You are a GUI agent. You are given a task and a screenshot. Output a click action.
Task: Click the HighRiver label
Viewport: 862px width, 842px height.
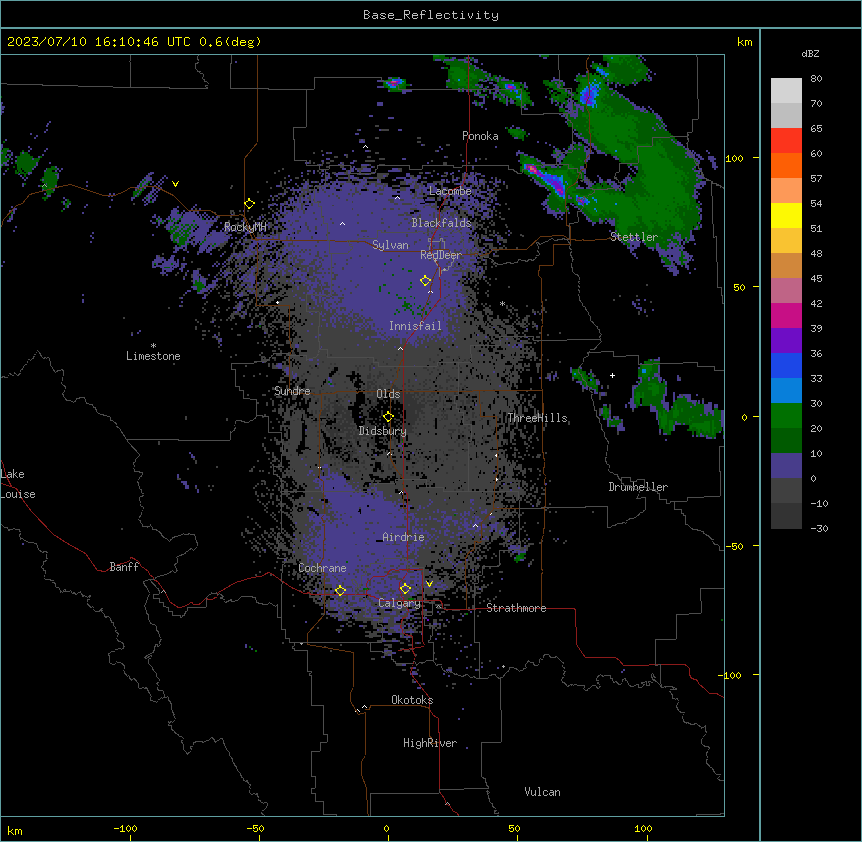430,743
